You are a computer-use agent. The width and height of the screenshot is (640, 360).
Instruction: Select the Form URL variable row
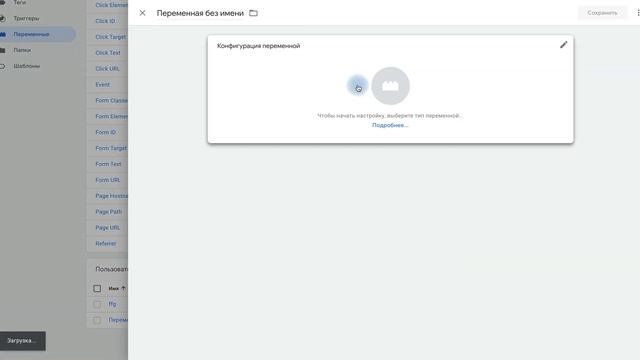[107, 180]
